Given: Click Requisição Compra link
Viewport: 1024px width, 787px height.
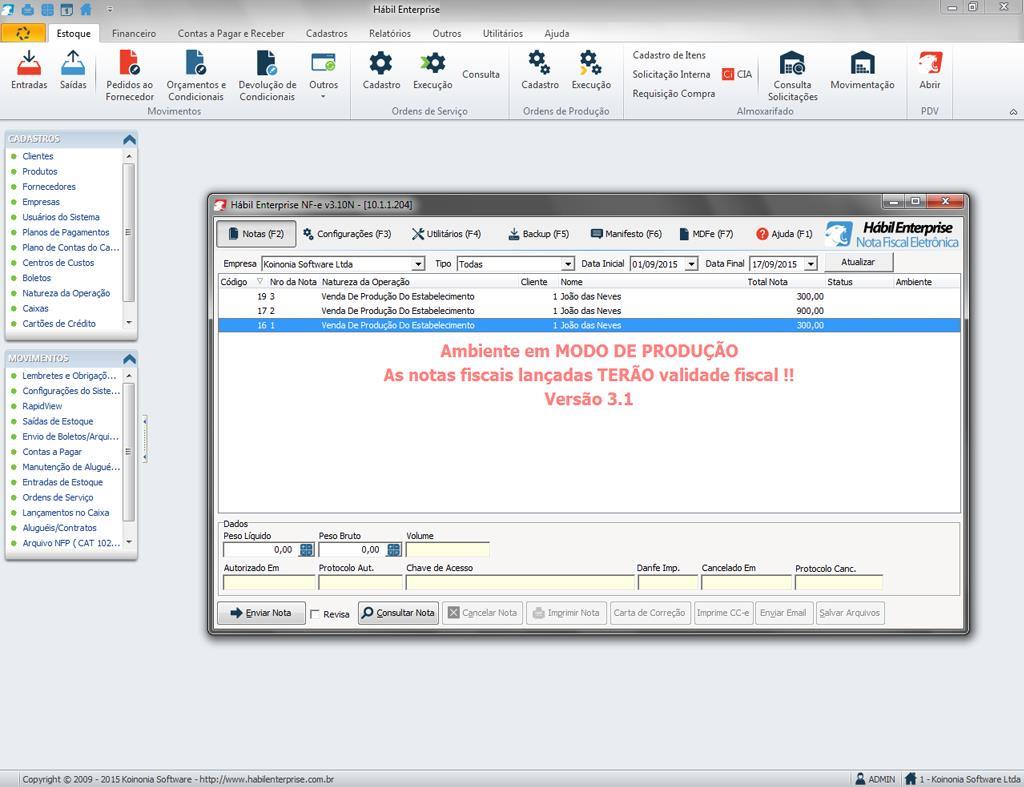Looking at the screenshot, I should (x=673, y=93).
